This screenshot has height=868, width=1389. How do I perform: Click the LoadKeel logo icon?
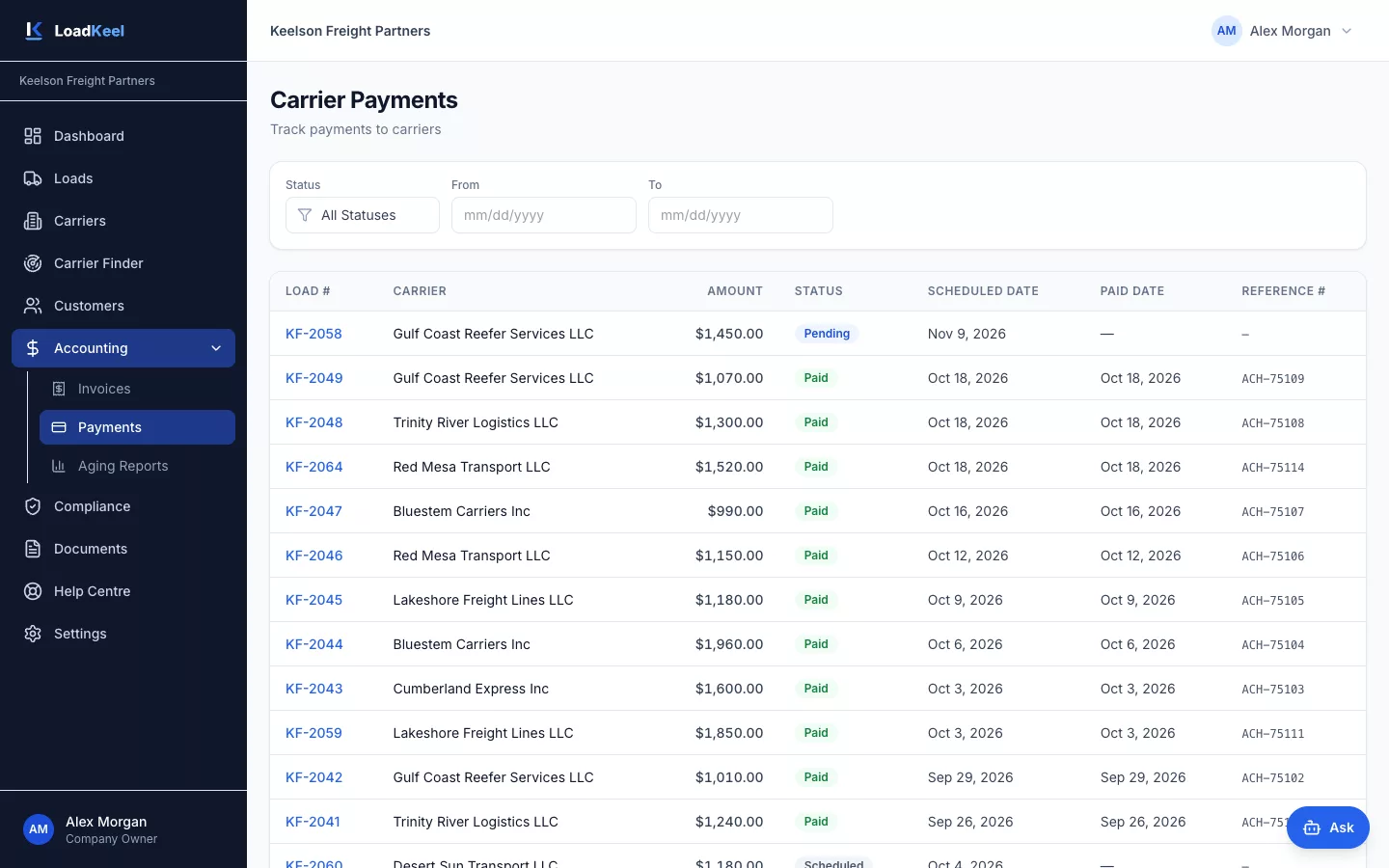(x=34, y=31)
